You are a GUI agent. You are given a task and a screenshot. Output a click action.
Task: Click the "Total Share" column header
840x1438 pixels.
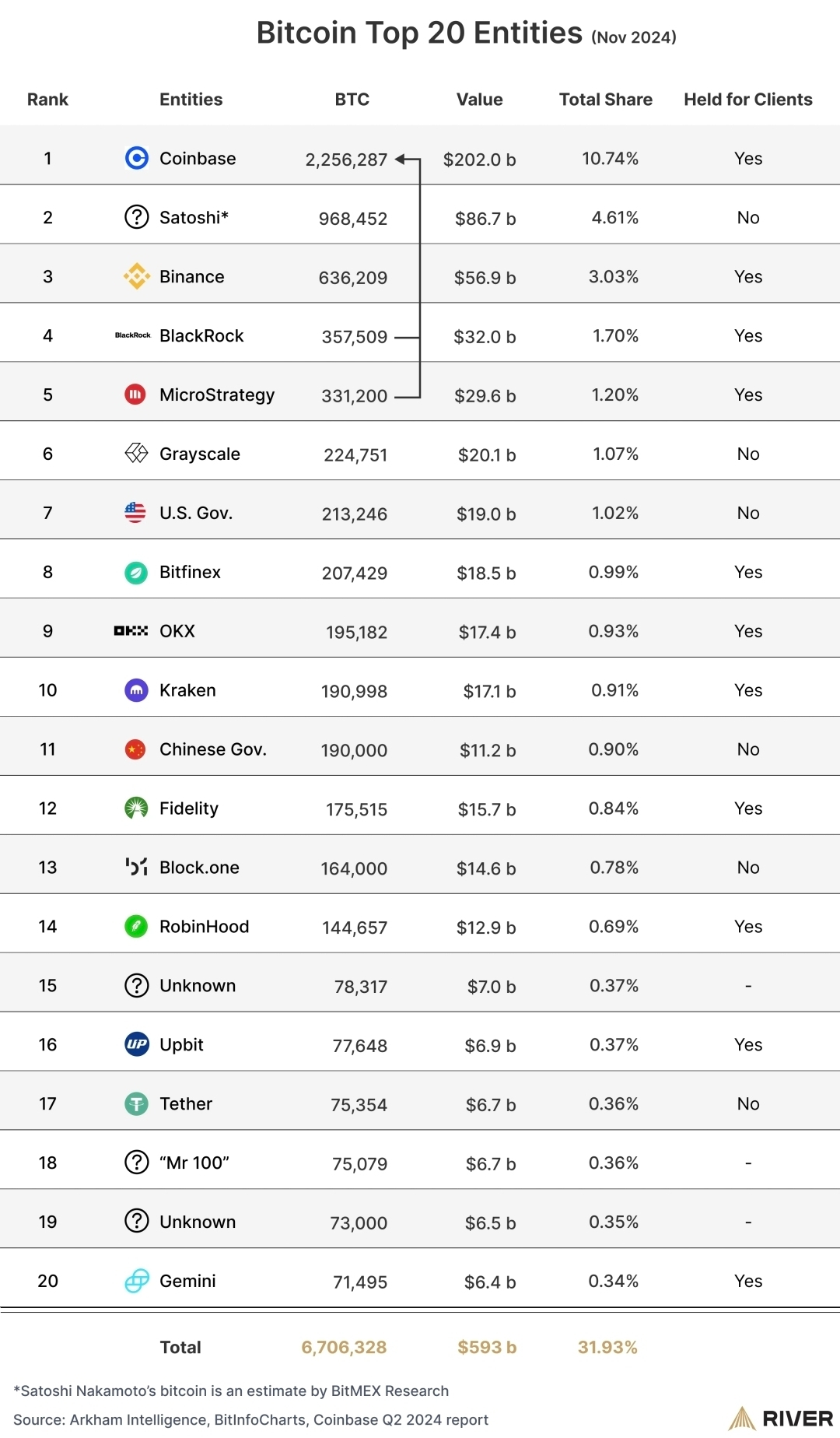[x=605, y=100]
